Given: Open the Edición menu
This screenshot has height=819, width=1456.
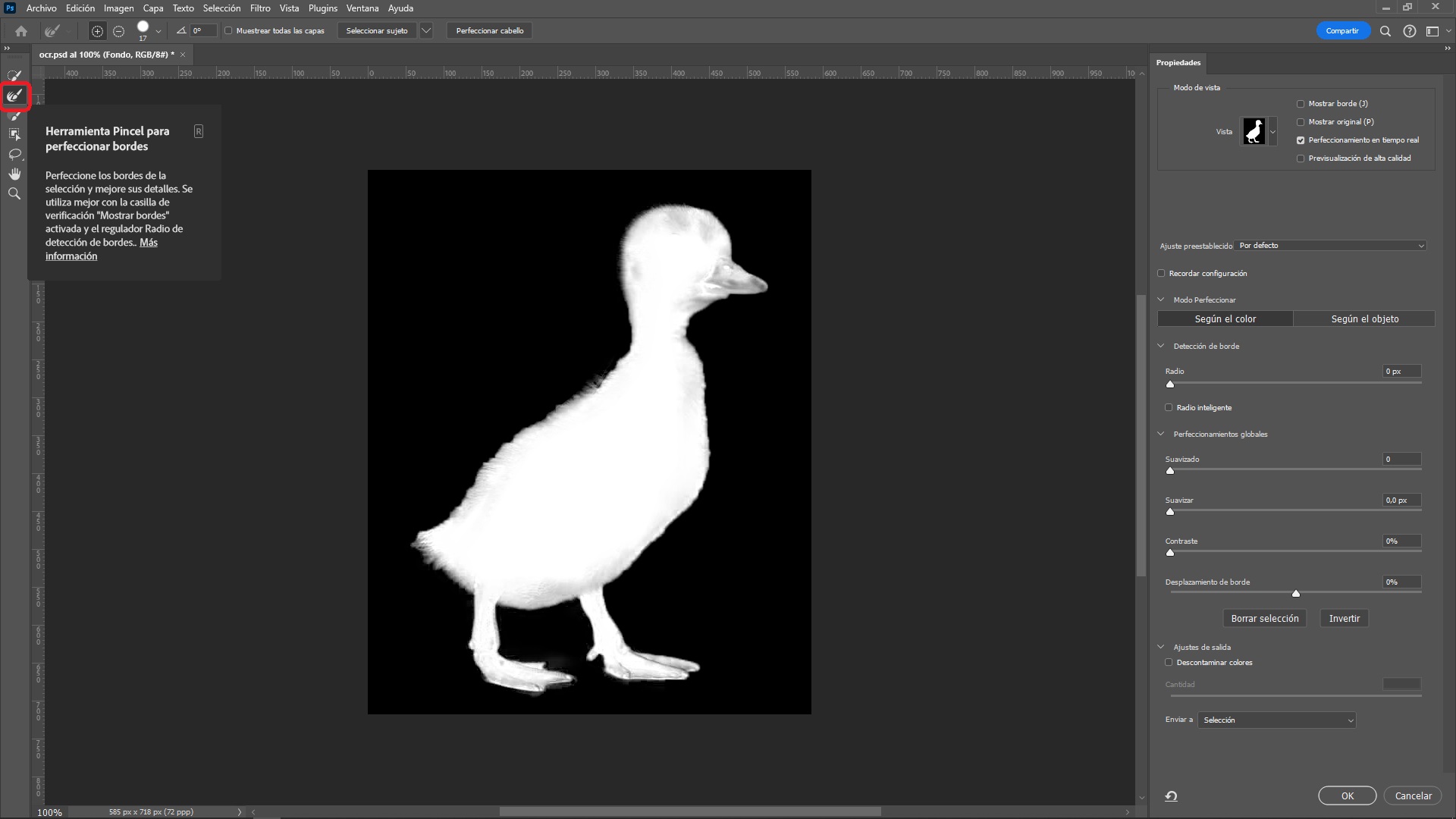Looking at the screenshot, I should [x=80, y=8].
